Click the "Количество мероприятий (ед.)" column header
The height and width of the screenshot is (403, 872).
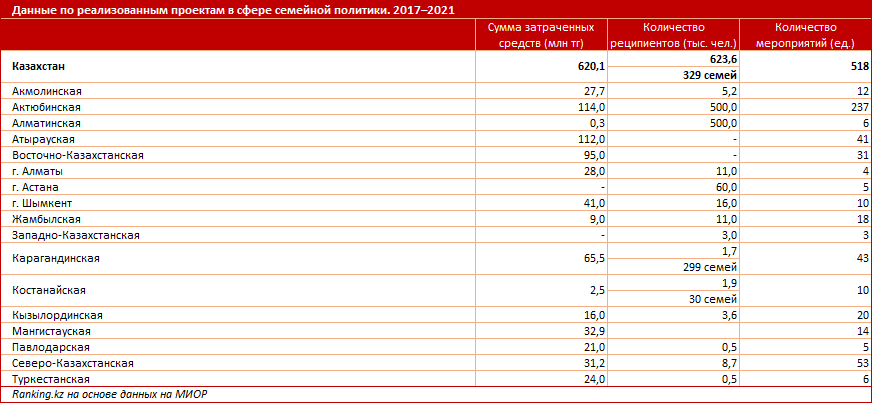tap(805, 35)
